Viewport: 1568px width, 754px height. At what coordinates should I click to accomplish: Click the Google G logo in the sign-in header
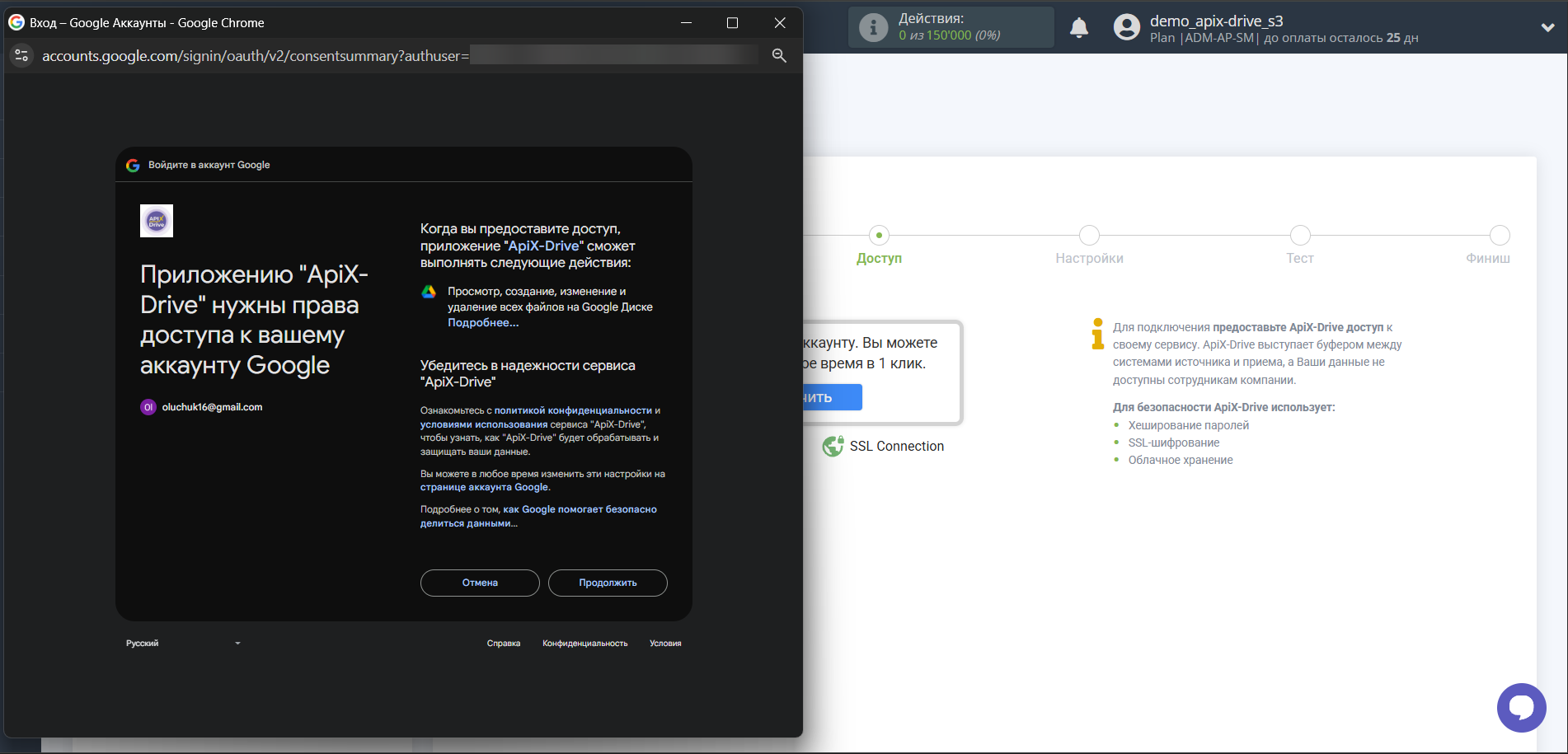pyautogui.click(x=133, y=165)
